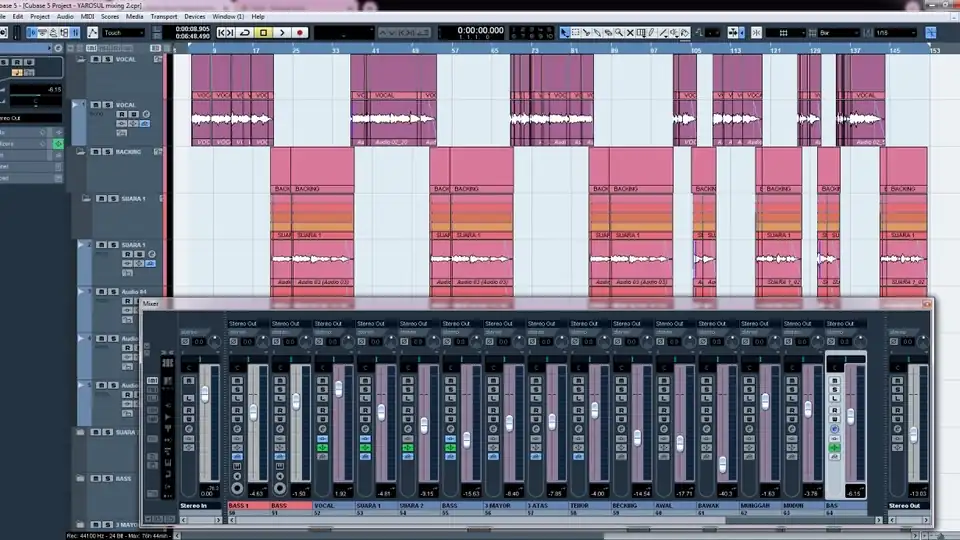Image resolution: width=960 pixels, height=540 pixels.
Task: Select the SUARA 1 channel label in Mixer
Action: (376, 506)
